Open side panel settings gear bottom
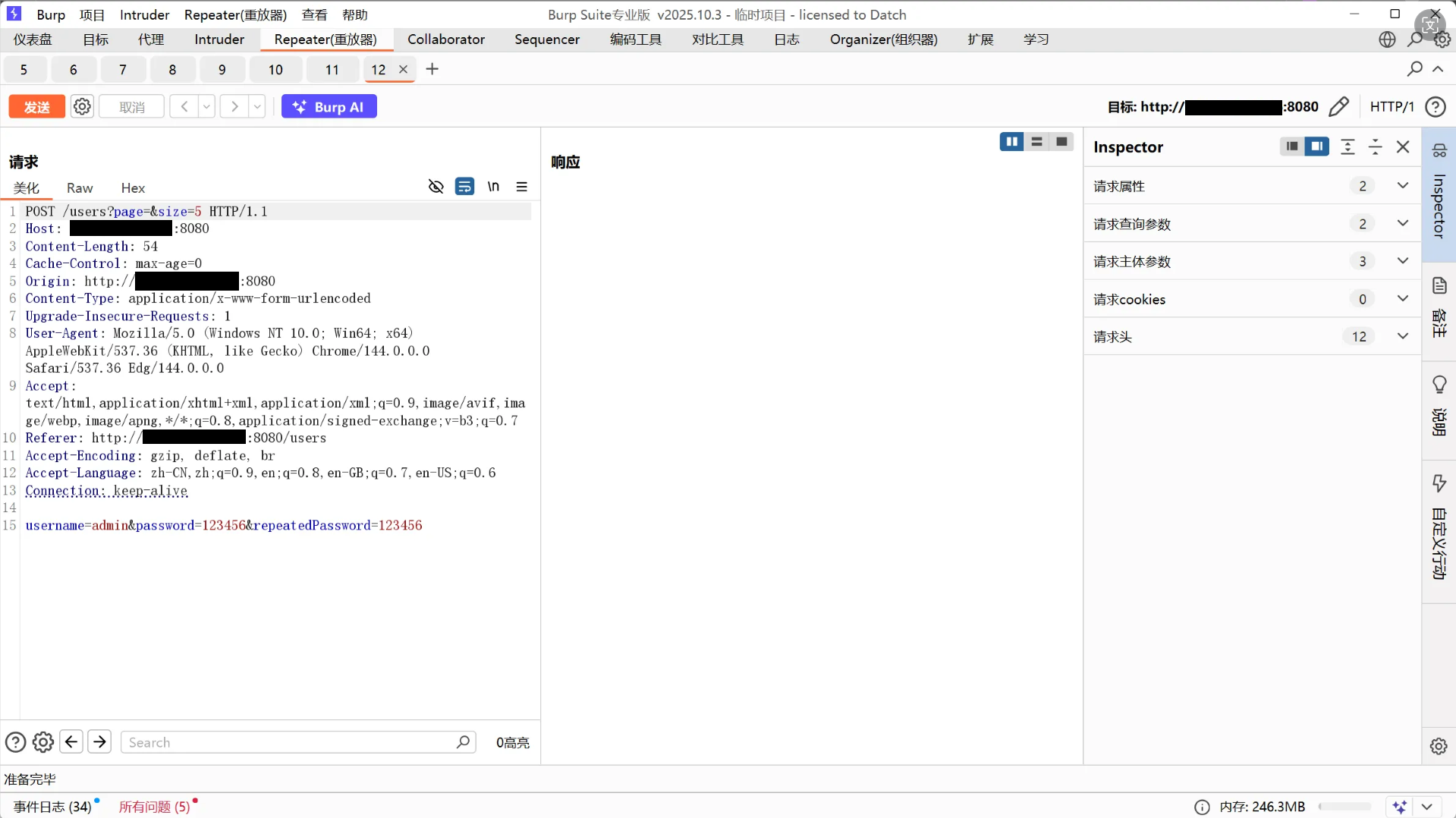Image resolution: width=1456 pixels, height=818 pixels. 1439,746
